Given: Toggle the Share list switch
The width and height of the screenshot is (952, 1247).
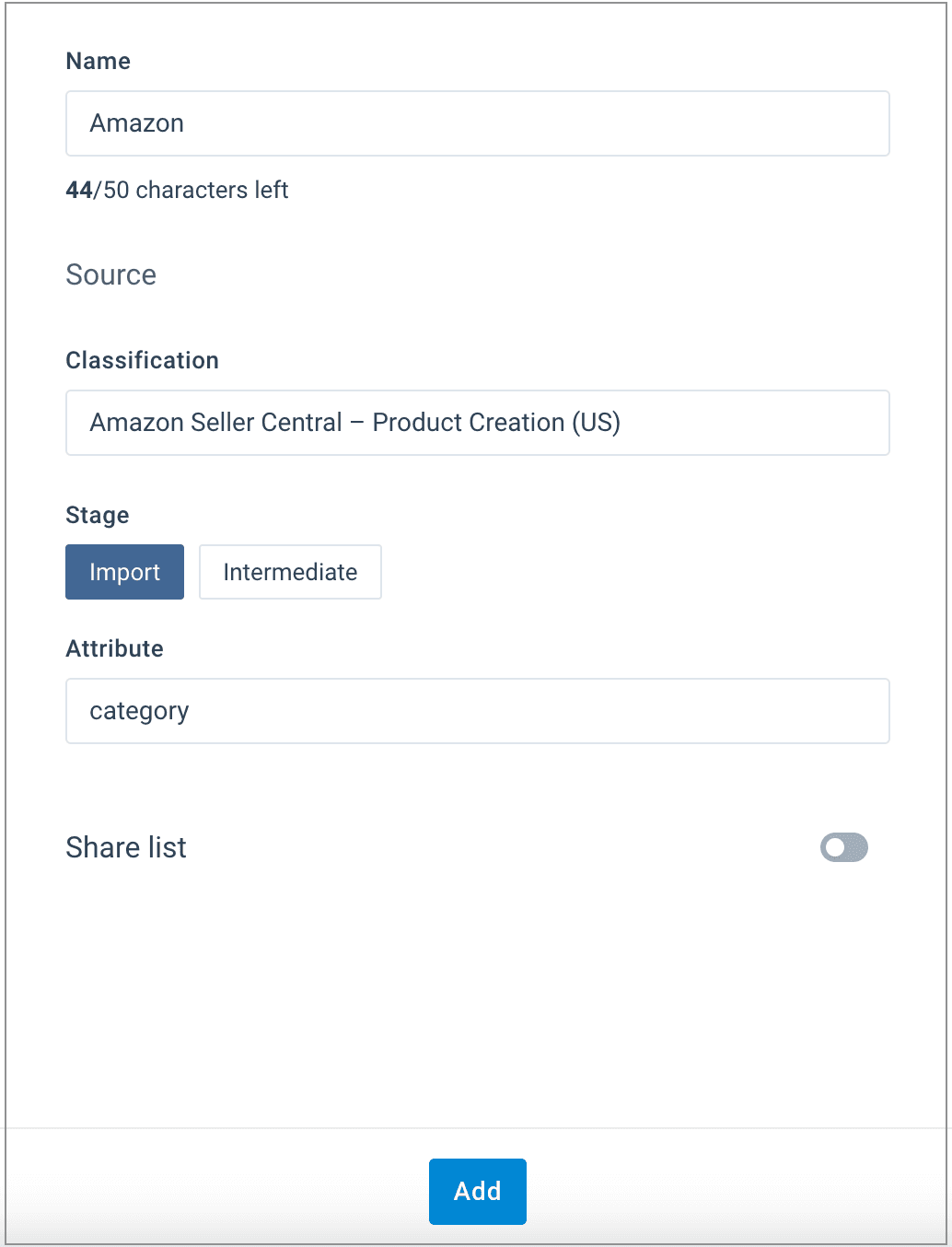Looking at the screenshot, I should click(844, 847).
